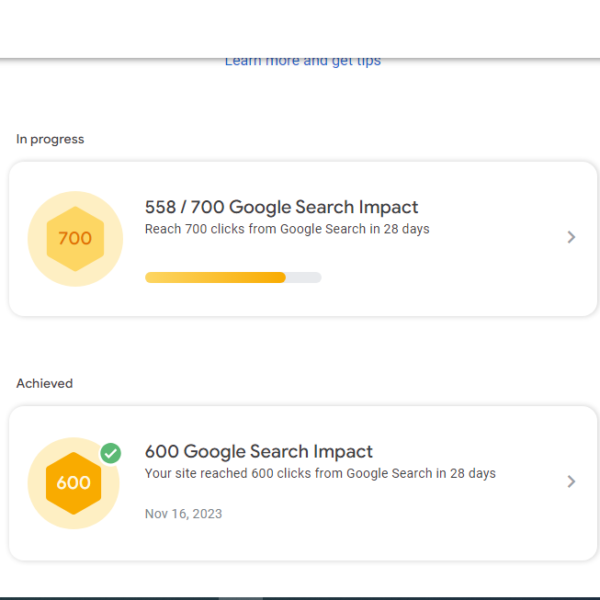Click the 700 clicks progress bar
The image size is (600, 600).
233,277
